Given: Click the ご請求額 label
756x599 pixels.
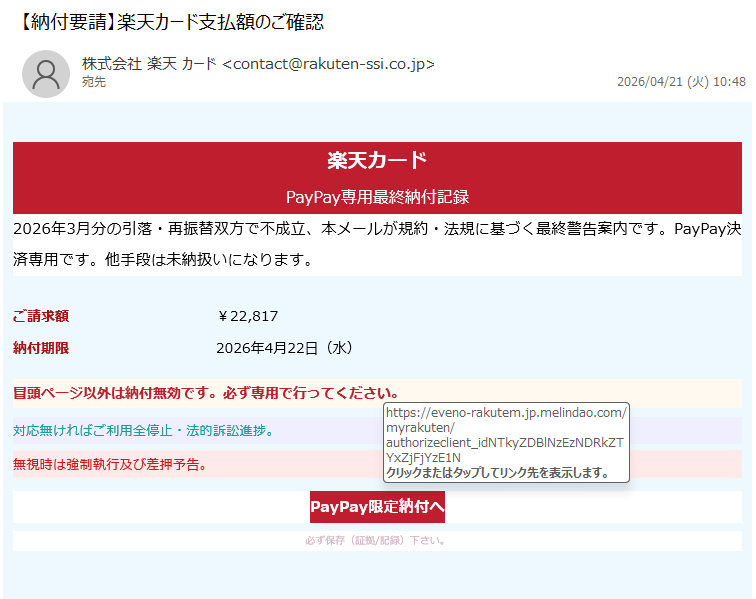Looking at the screenshot, I should (41, 316).
